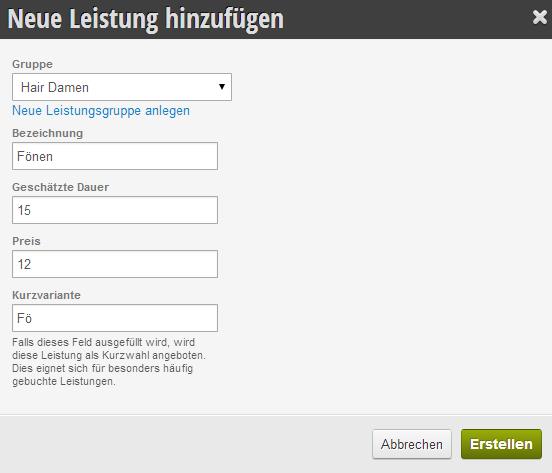This screenshot has height=473, width=552.
Task: Open Neue Leistungsgruppe anlegen link
Action: tap(101, 111)
